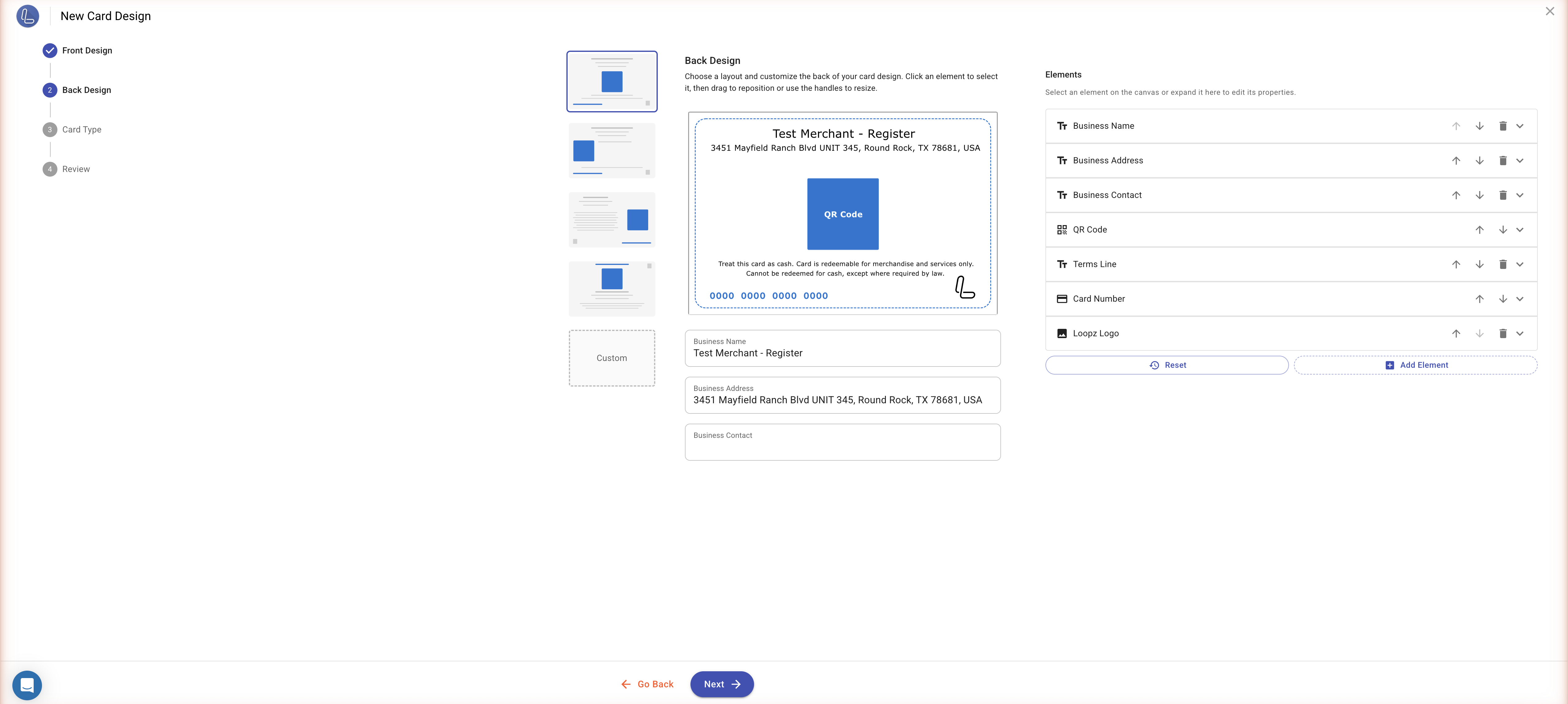Close the New Card Design dialog

coord(1550,11)
